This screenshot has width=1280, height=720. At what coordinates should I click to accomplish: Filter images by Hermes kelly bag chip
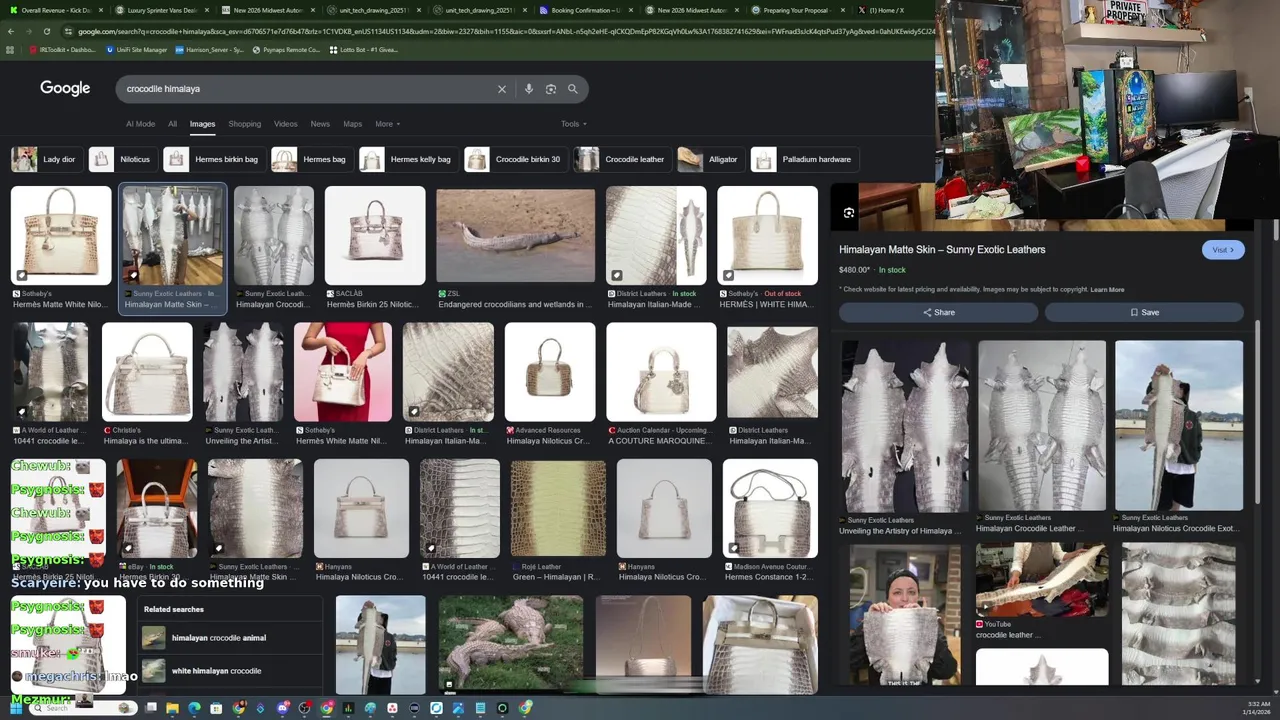click(408, 159)
